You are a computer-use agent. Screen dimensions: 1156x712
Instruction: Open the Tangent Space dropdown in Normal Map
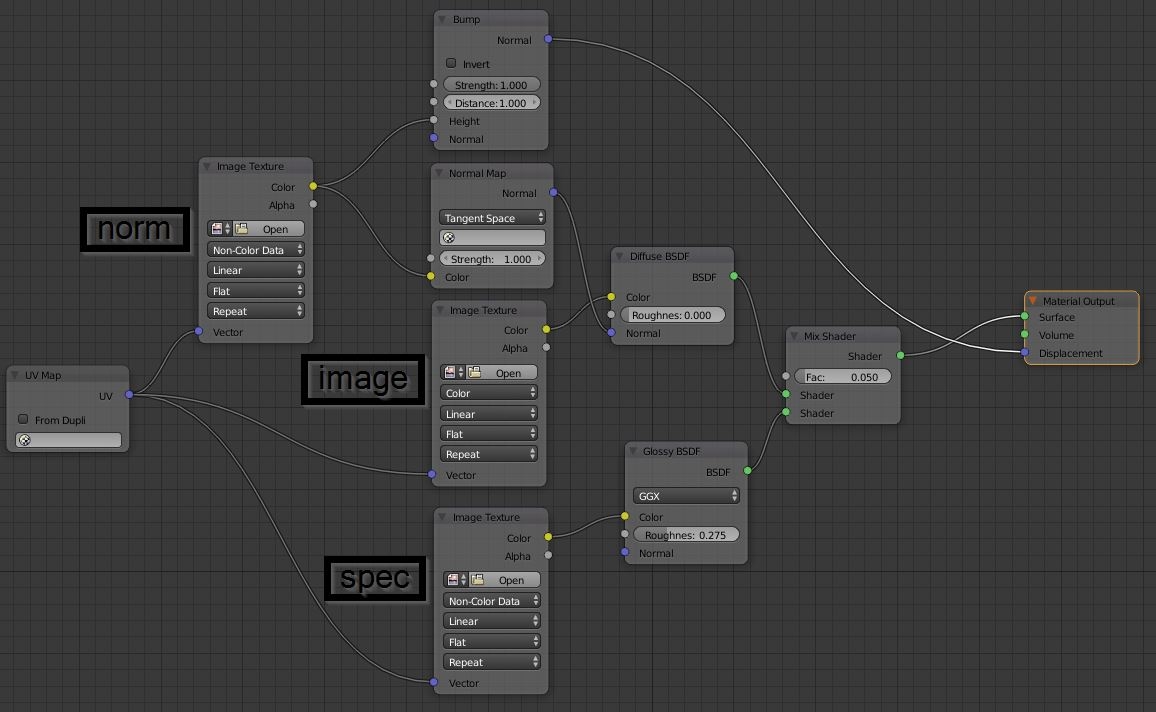(492, 218)
